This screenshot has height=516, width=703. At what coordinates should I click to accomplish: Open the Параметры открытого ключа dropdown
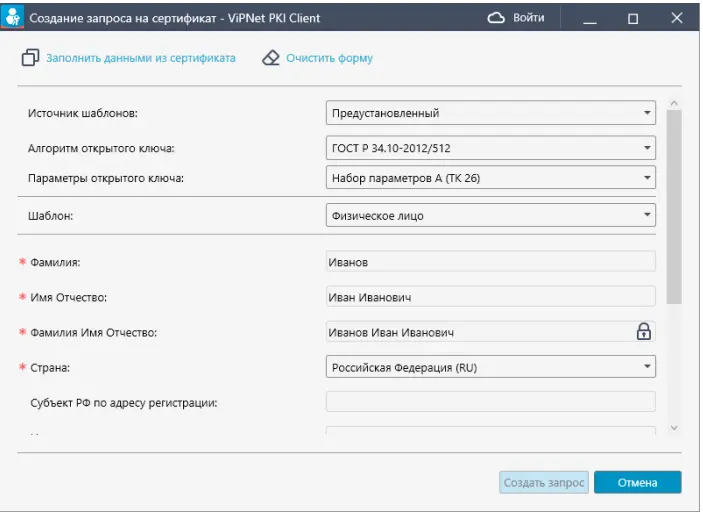[x=491, y=178]
